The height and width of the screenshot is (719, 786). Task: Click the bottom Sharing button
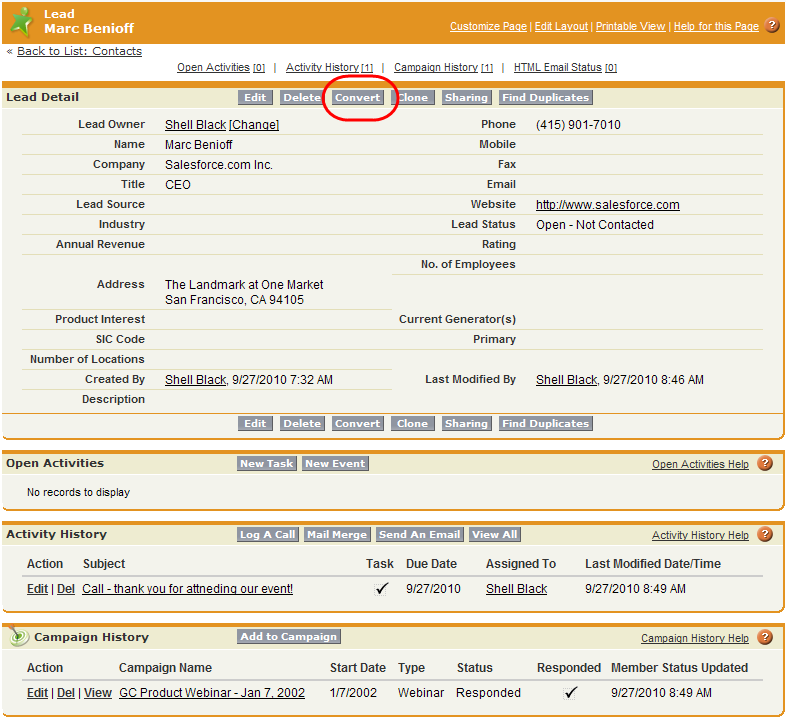(x=466, y=423)
